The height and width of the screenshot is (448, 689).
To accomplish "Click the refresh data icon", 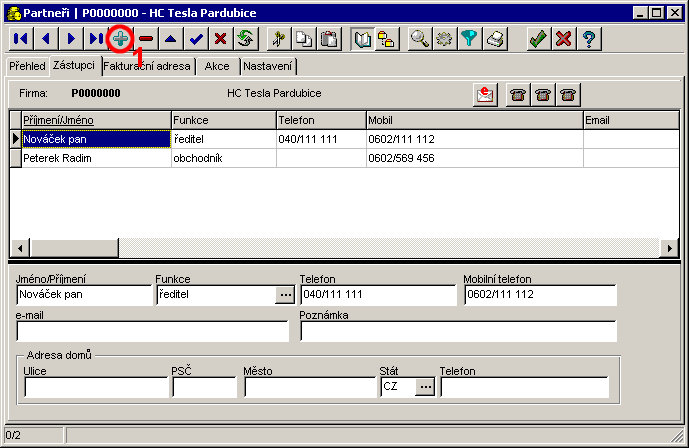I will click(x=246, y=39).
